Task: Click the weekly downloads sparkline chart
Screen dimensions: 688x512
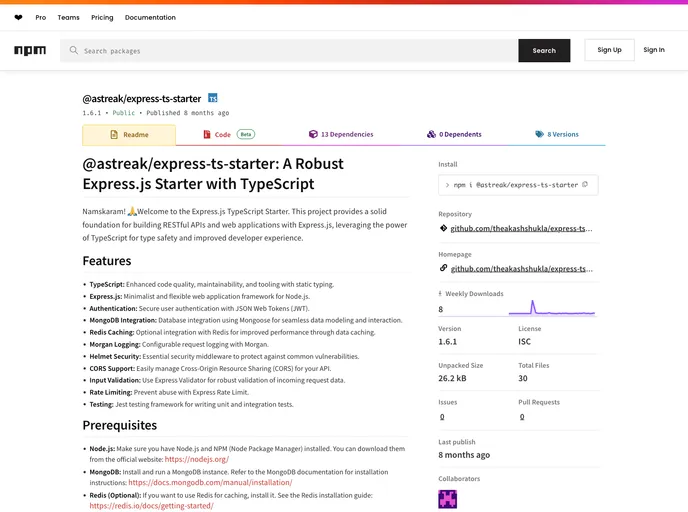Action: coord(552,308)
